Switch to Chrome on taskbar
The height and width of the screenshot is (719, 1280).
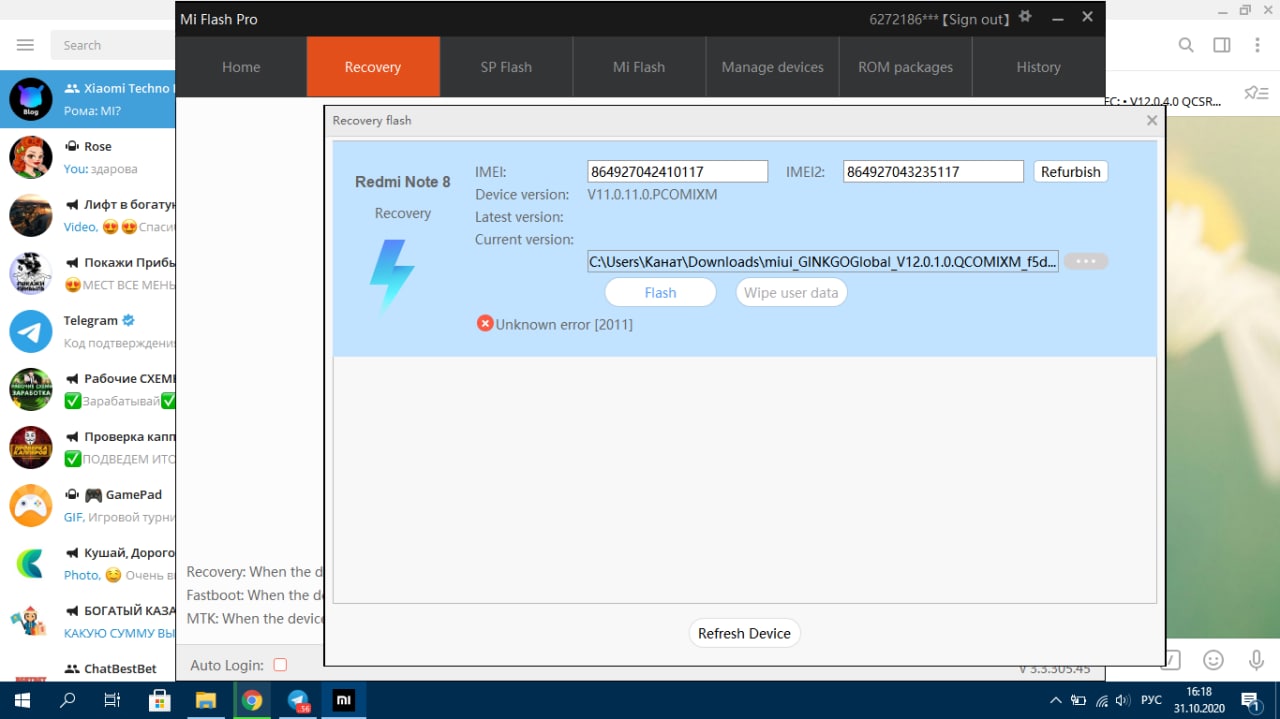coord(252,700)
